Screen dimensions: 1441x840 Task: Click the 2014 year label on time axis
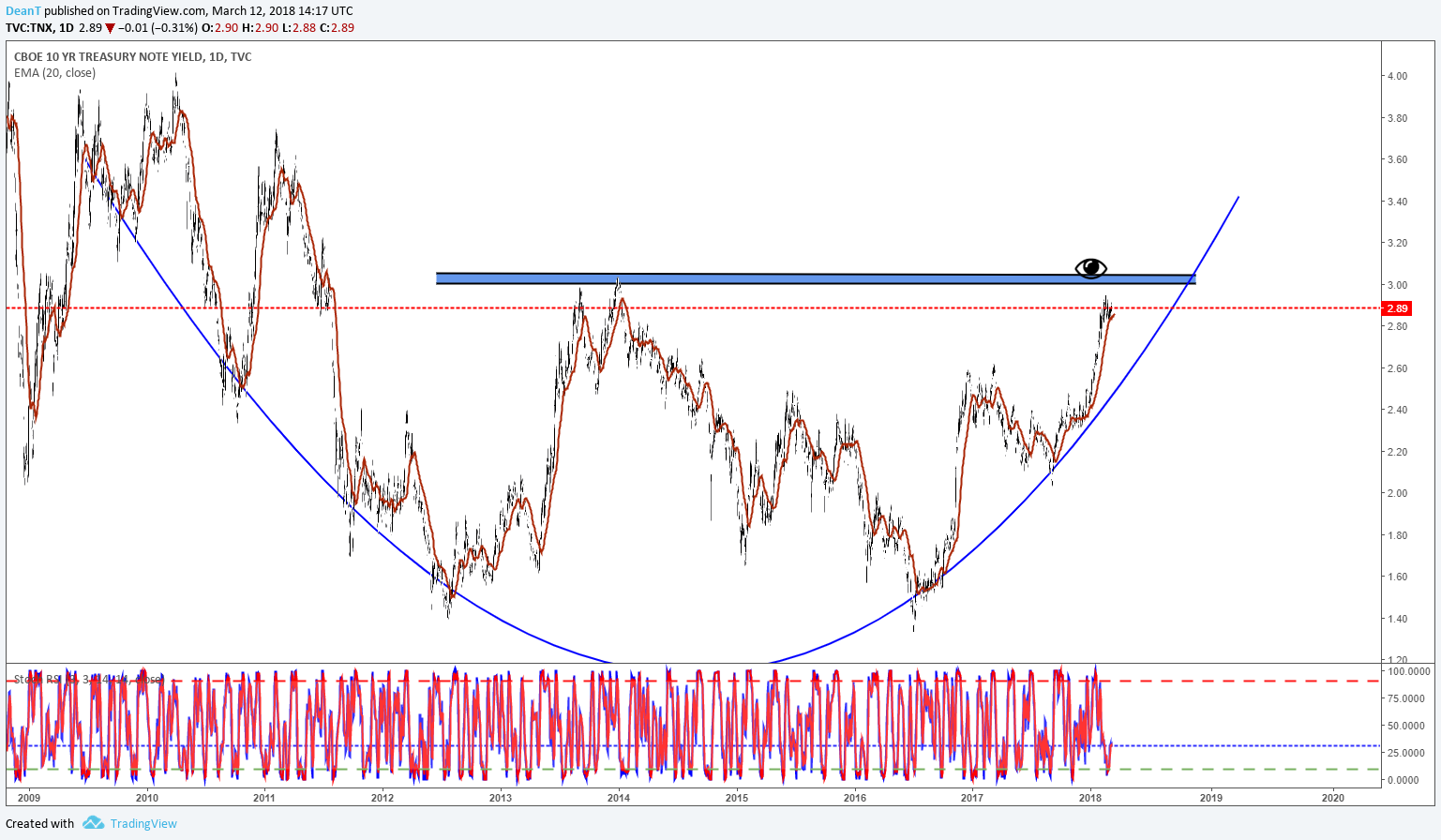619,798
